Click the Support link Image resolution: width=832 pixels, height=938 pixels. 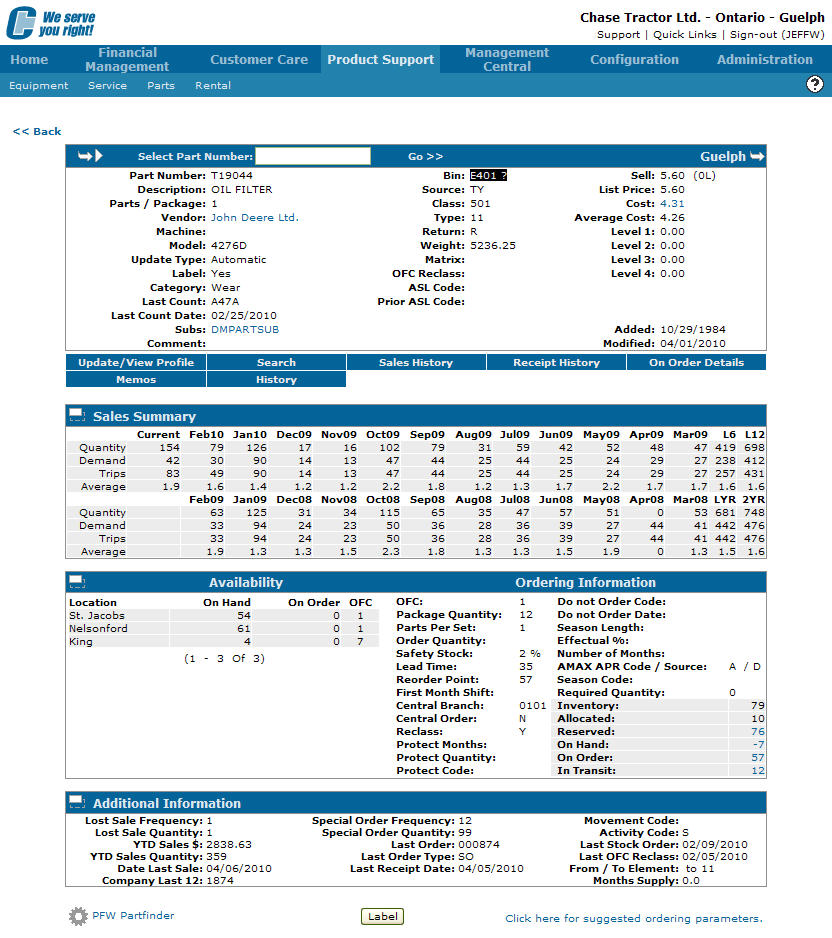point(618,35)
